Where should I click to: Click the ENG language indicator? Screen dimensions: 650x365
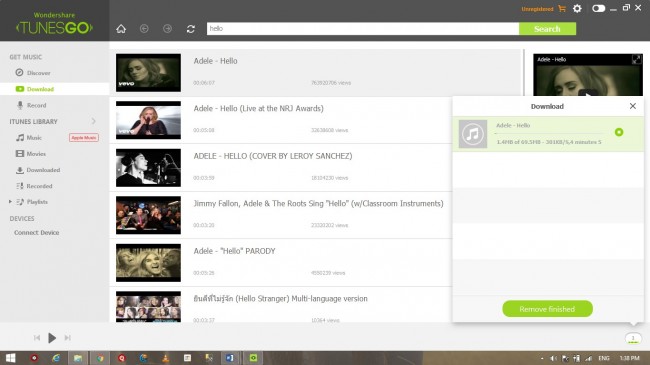point(604,358)
